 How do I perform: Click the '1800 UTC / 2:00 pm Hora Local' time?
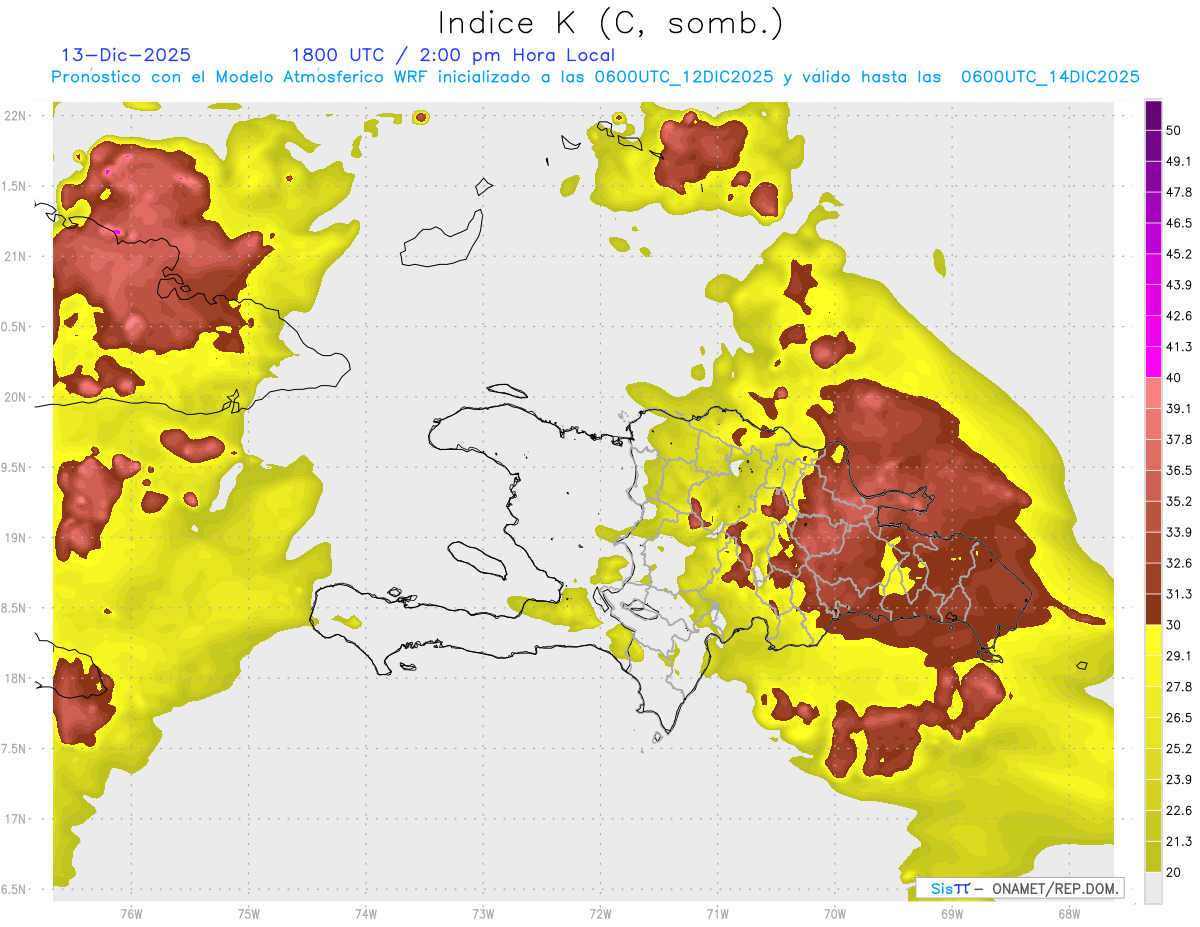click(453, 55)
